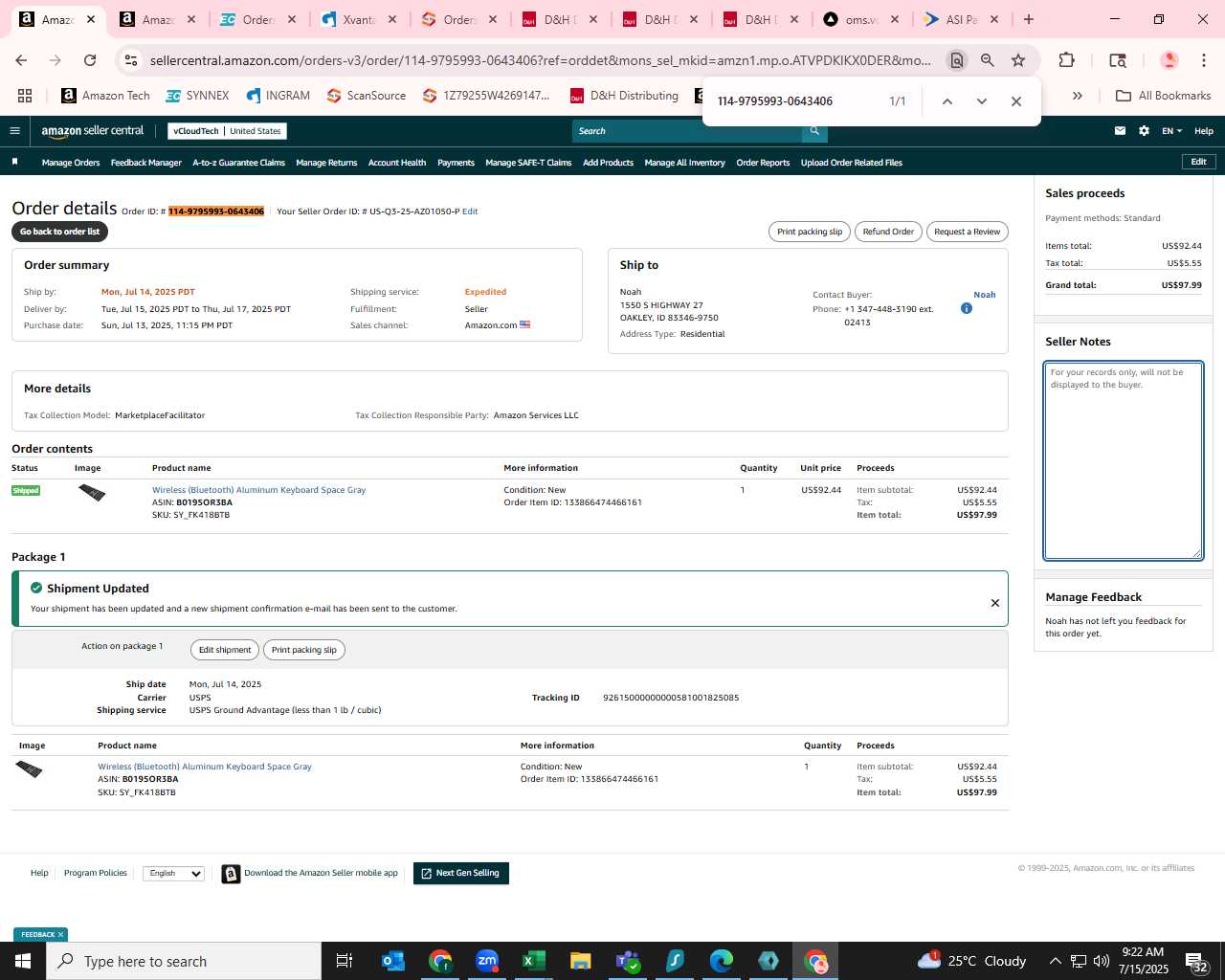Open the browser extensions puzzle icon
Screen dimensions: 1225x980
click(1066, 60)
